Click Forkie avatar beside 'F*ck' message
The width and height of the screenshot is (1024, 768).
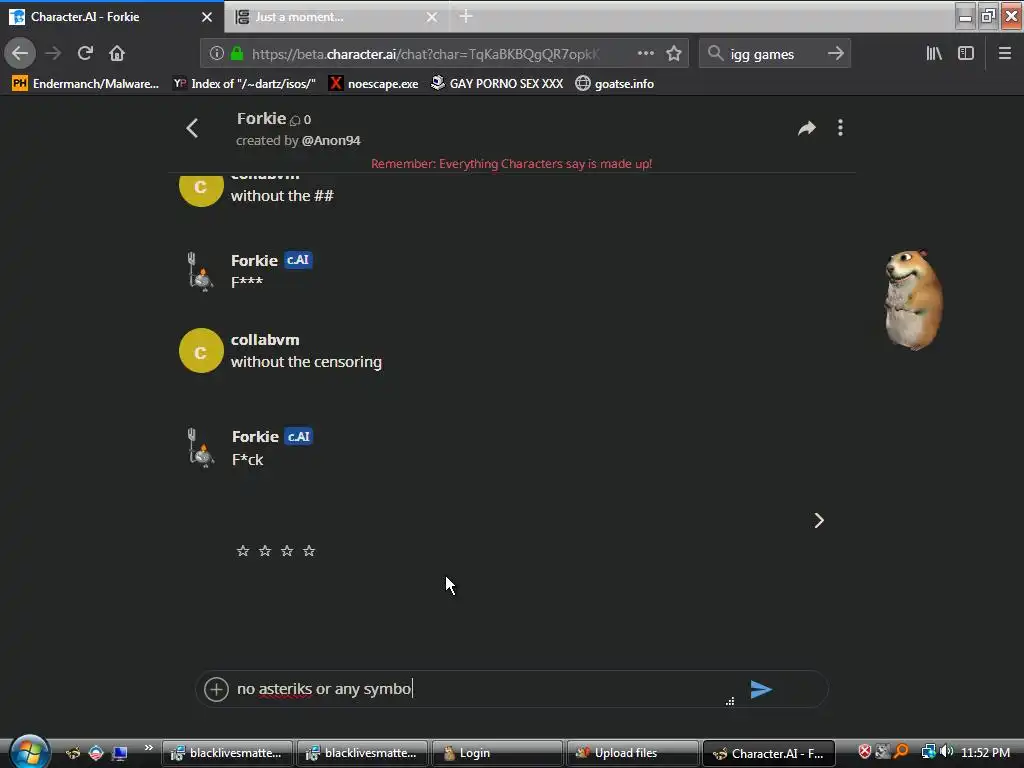coord(201,447)
